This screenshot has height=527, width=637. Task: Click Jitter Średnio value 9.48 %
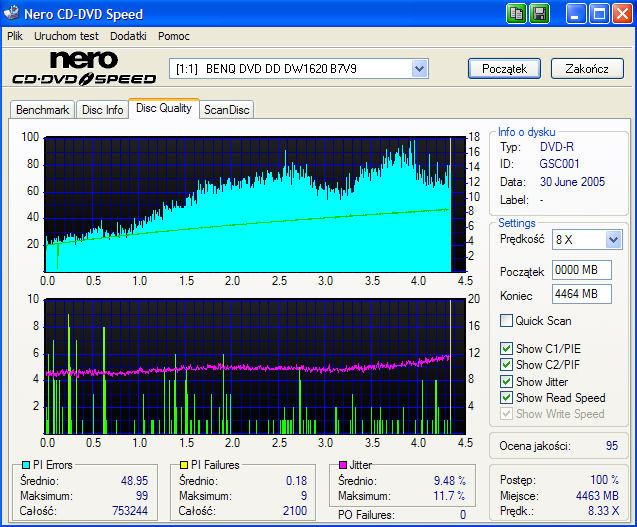pyautogui.click(x=450, y=481)
